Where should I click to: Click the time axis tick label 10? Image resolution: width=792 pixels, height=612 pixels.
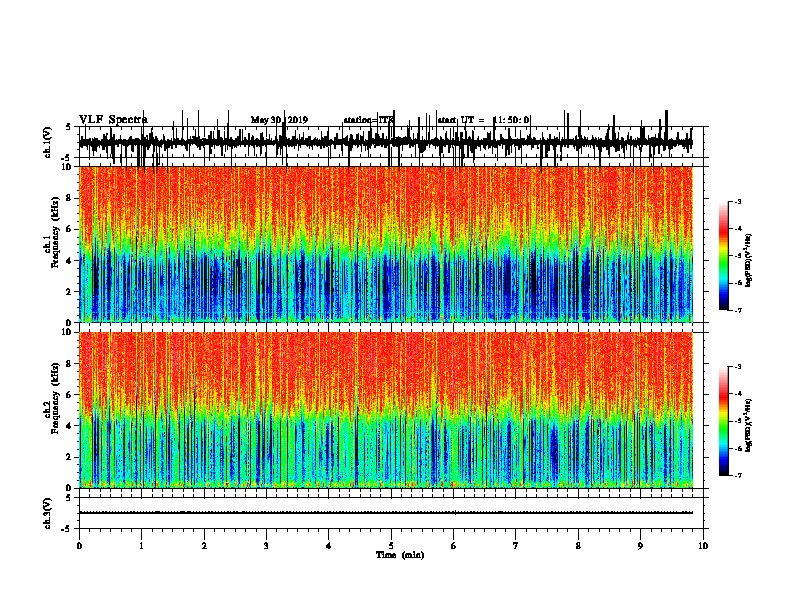pyautogui.click(x=703, y=546)
